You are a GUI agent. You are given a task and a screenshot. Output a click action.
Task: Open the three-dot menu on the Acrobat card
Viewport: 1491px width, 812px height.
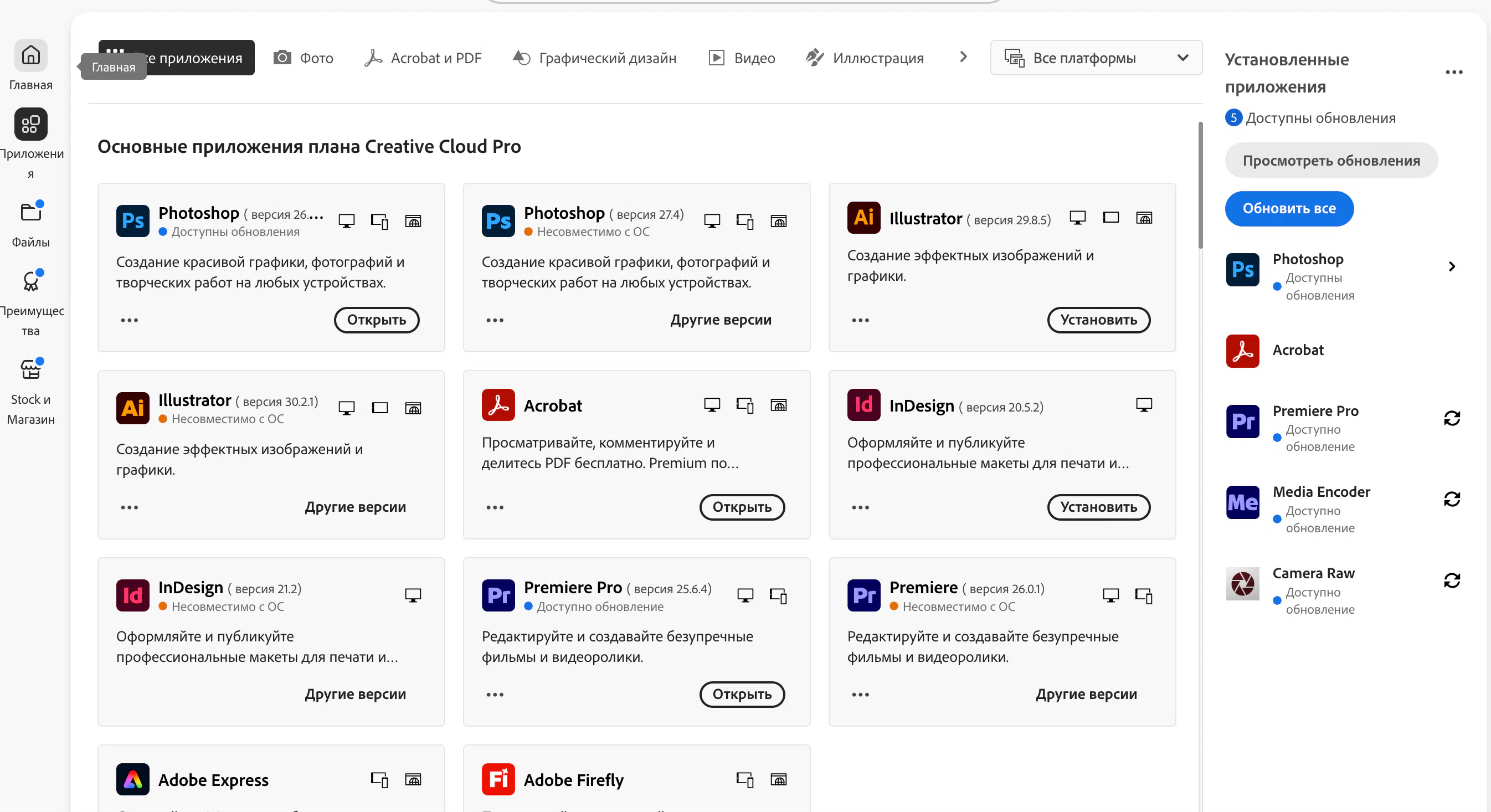[495, 507]
